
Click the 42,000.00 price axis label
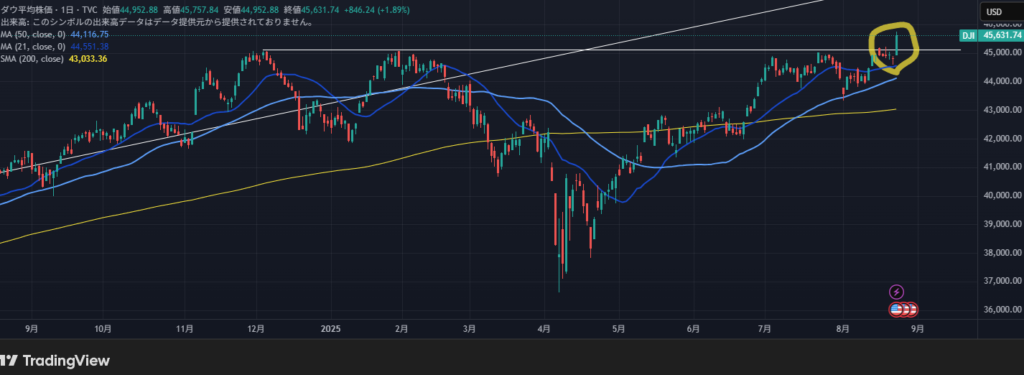click(1001, 139)
